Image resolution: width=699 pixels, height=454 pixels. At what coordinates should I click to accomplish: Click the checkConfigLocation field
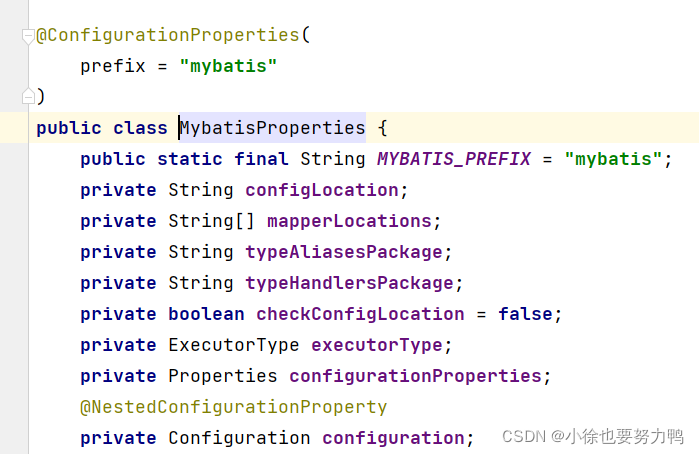click(x=360, y=314)
